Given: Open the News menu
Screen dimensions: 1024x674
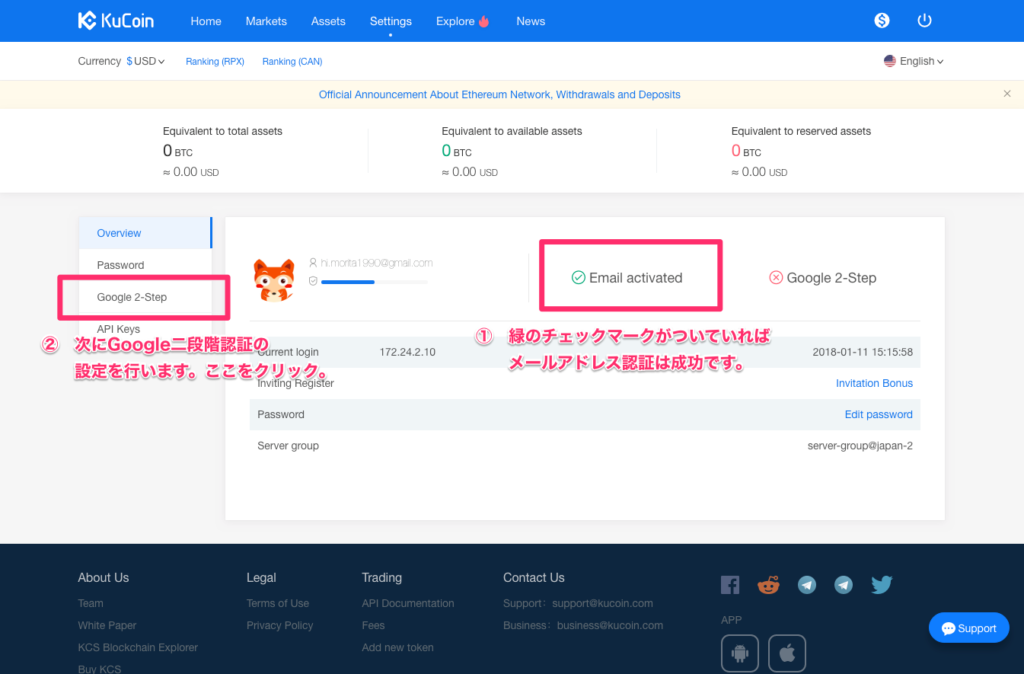Looking at the screenshot, I should [x=530, y=21].
